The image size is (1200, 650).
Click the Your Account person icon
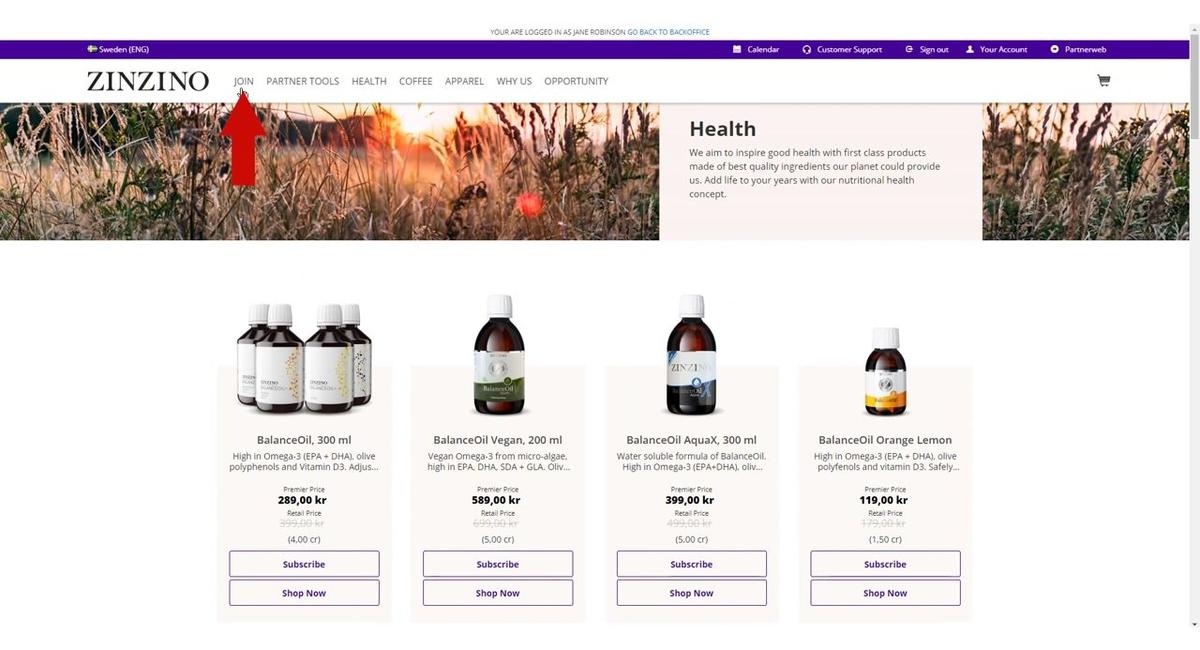[x=970, y=49]
